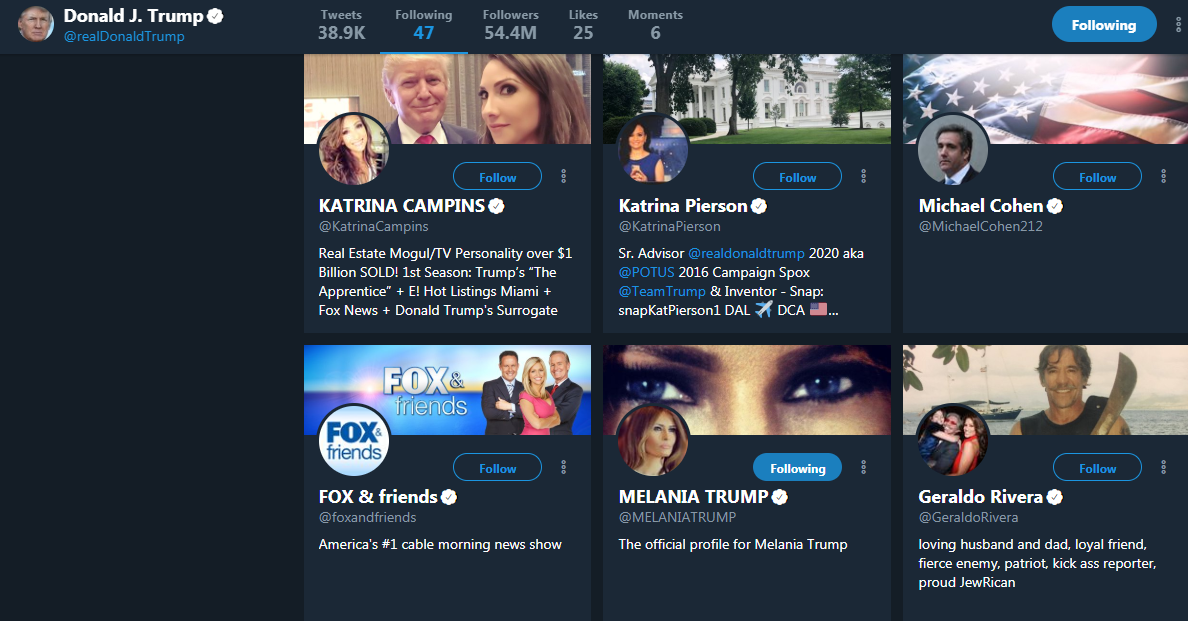
Task: Click the FOX & friends logo avatar
Action: pos(353,440)
